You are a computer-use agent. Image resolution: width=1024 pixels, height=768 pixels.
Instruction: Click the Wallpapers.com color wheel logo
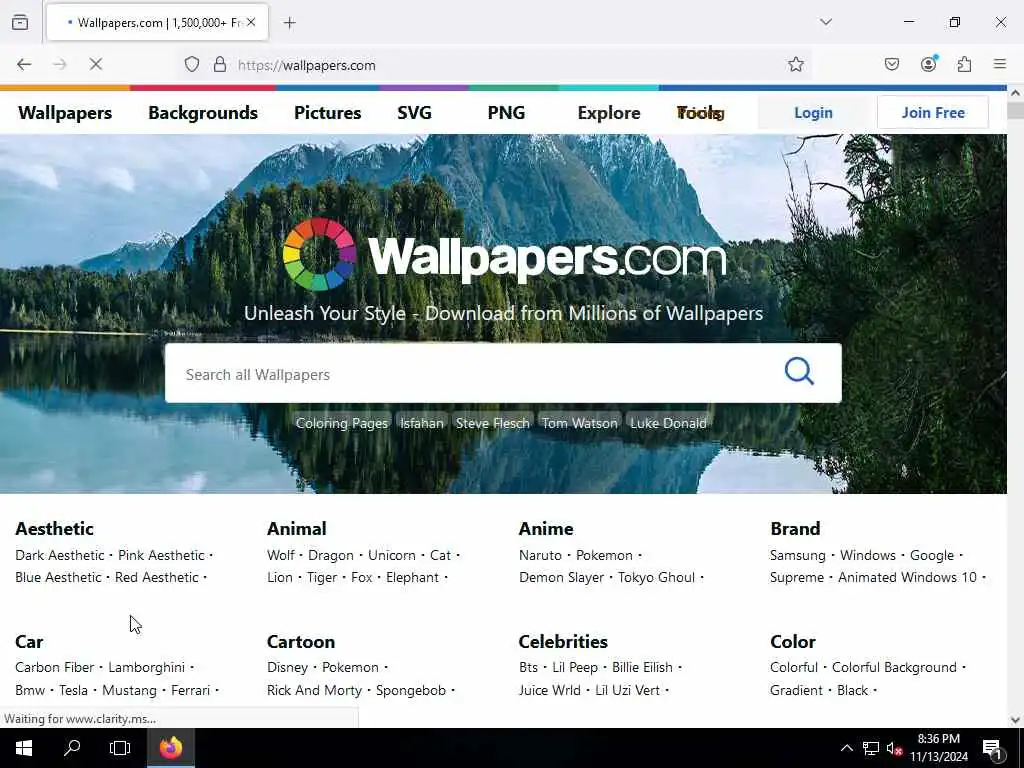(319, 255)
